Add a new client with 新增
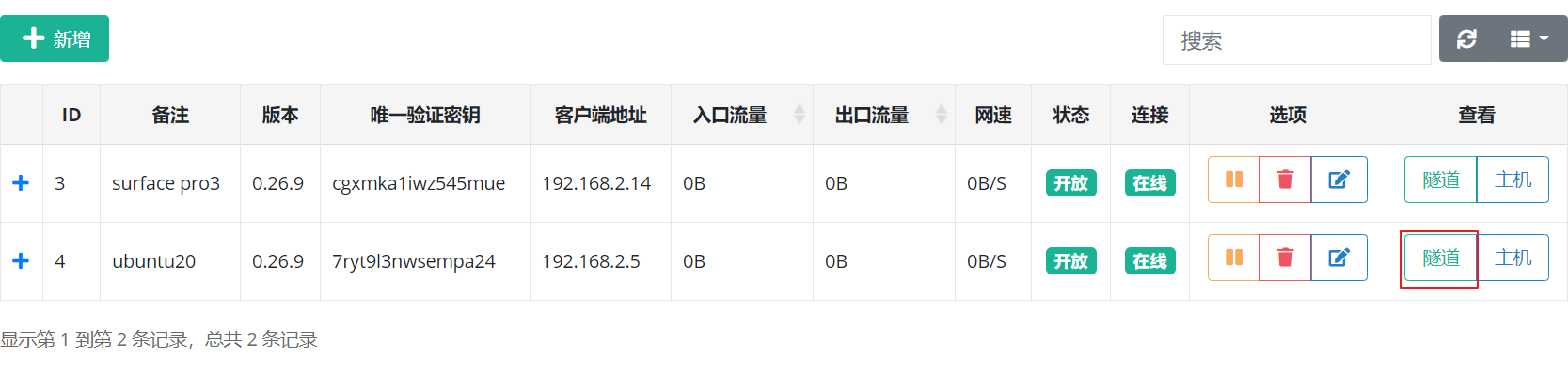This screenshot has width=1568, height=376. coord(55,39)
